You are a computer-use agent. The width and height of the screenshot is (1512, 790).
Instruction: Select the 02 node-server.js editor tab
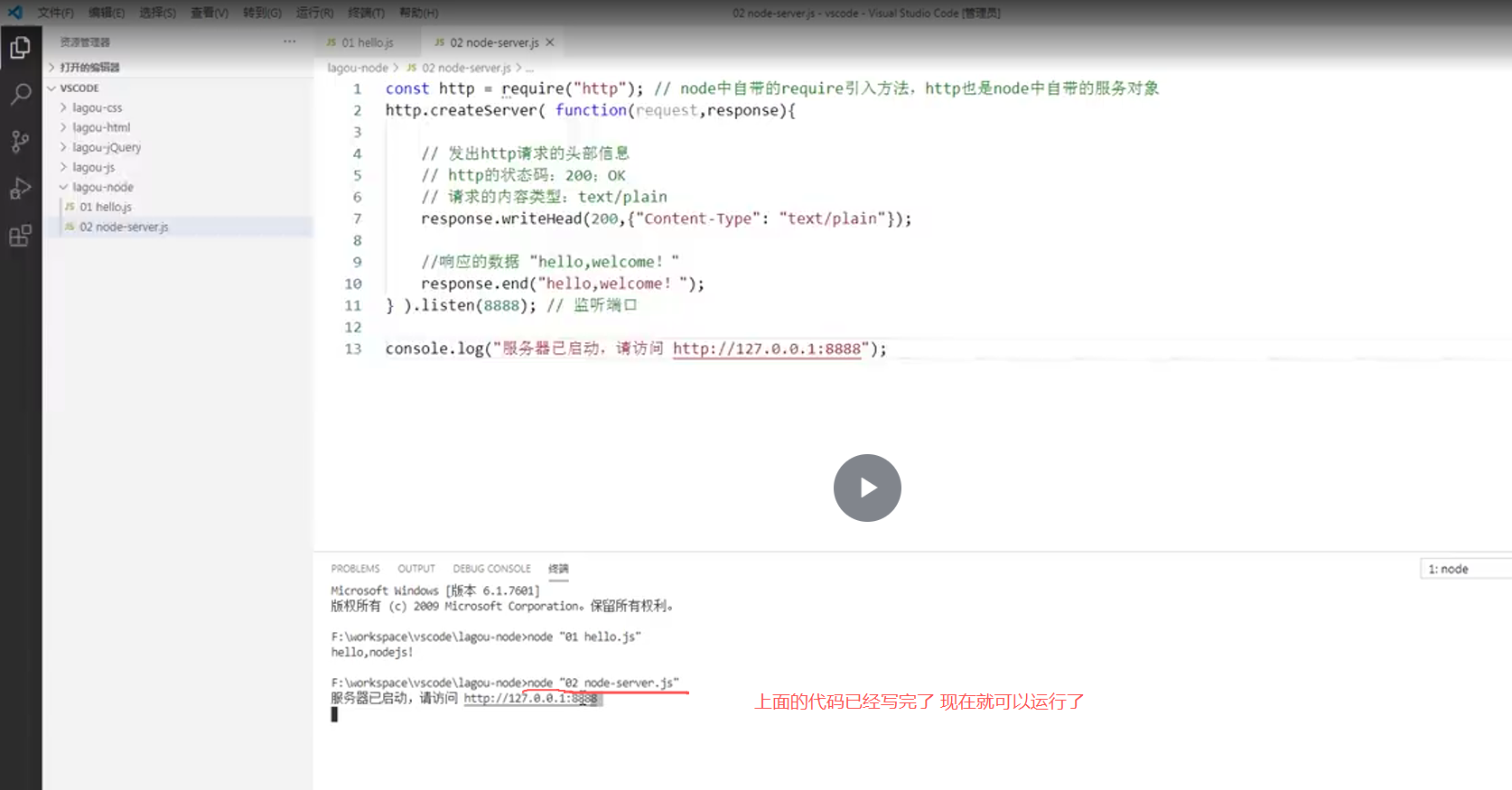click(494, 42)
